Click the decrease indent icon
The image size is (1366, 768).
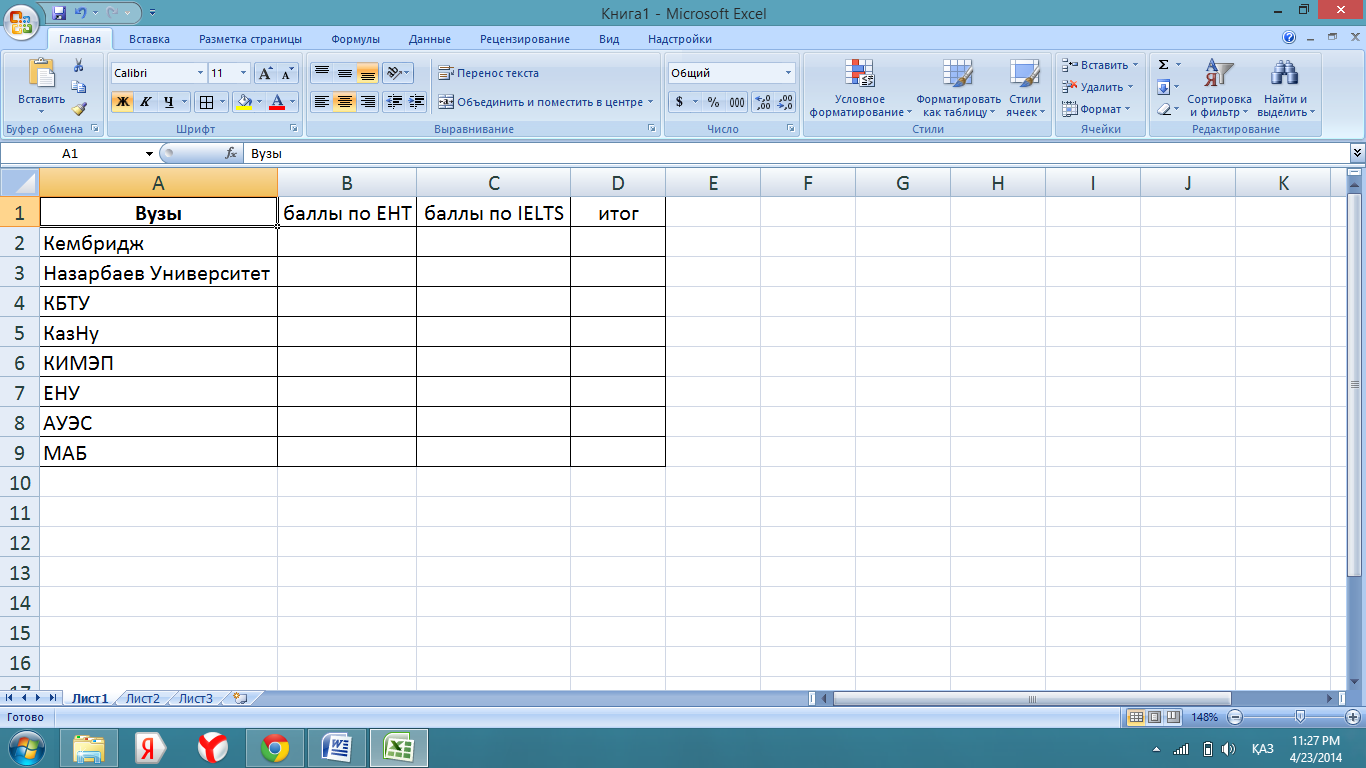coord(394,102)
